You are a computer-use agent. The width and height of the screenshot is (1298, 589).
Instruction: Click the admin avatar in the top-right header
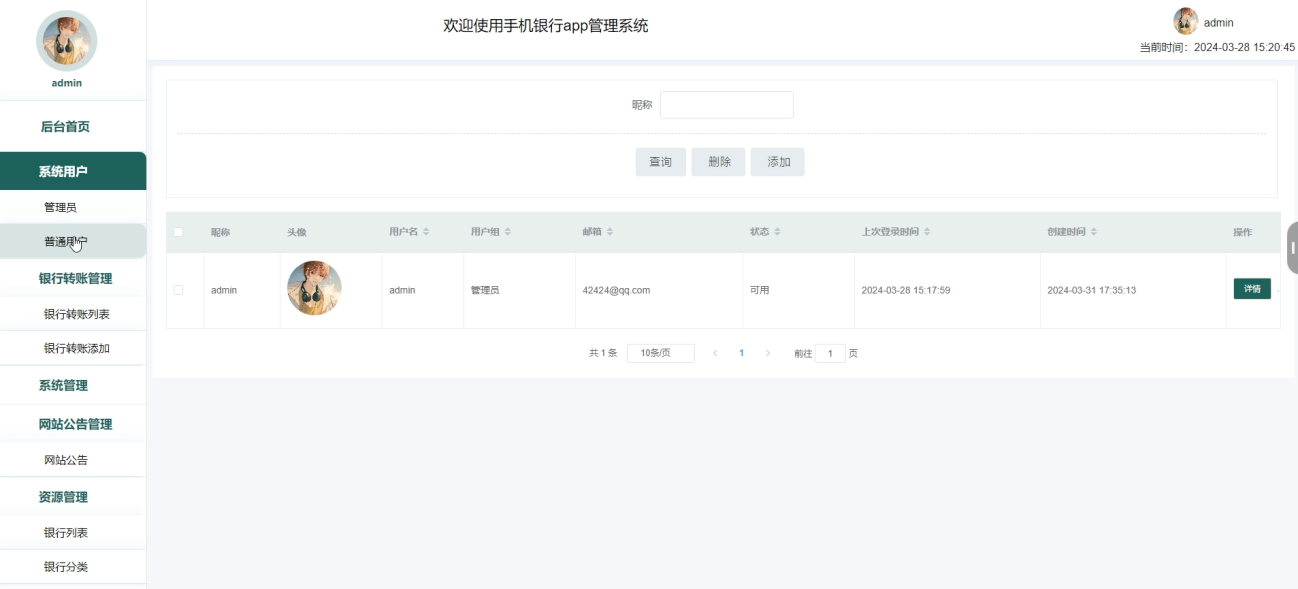tap(1185, 21)
